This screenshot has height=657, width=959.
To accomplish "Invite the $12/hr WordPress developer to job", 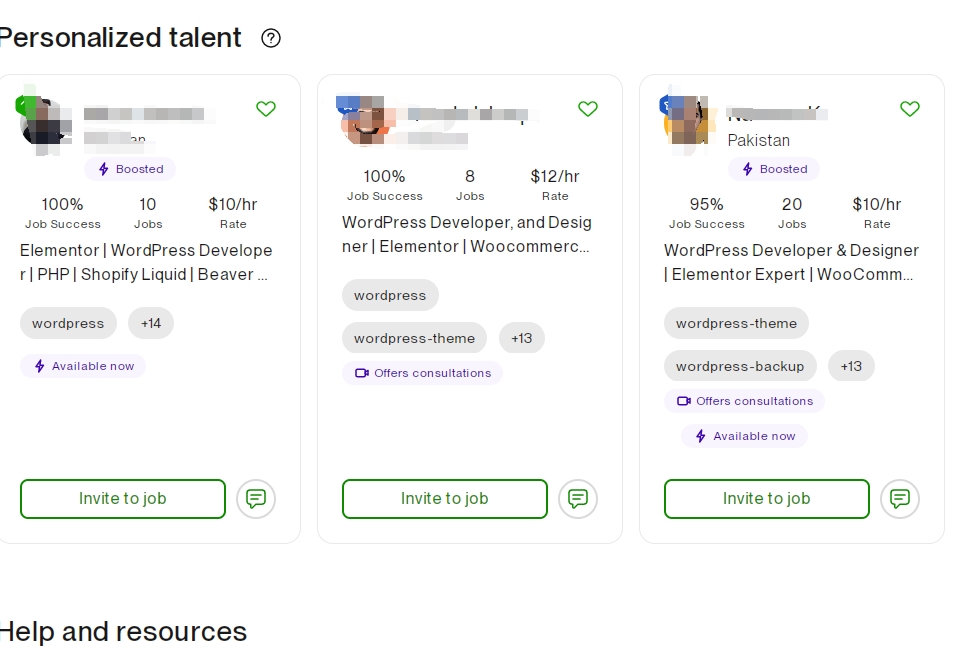I will [445, 499].
